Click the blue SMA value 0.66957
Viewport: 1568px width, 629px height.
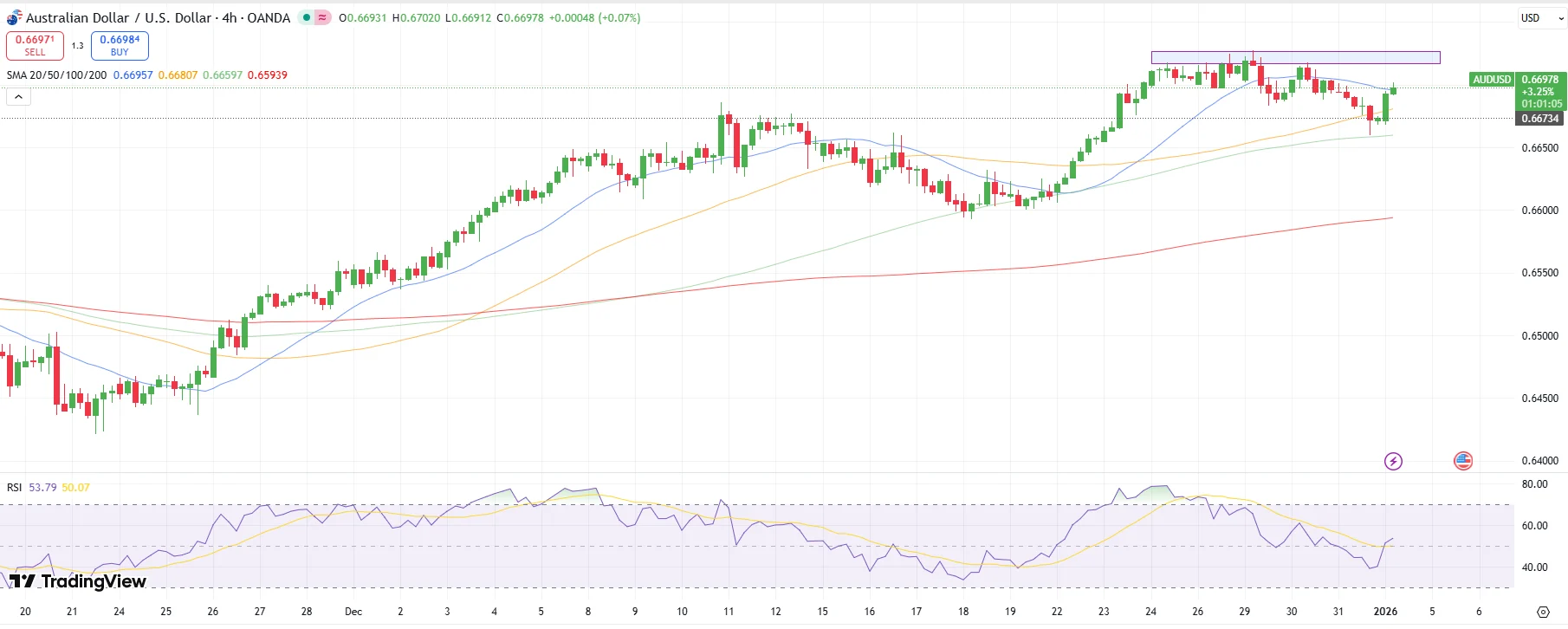tap(133, 75)
